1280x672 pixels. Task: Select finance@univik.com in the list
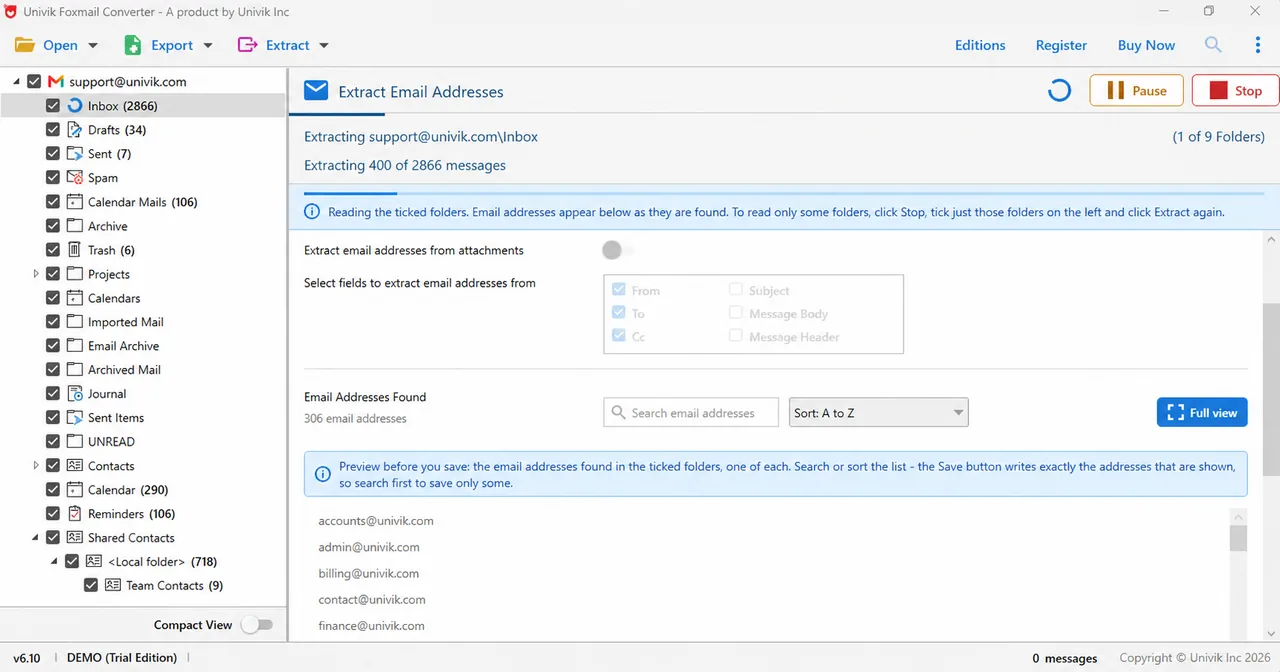click(x=372, y=625)
